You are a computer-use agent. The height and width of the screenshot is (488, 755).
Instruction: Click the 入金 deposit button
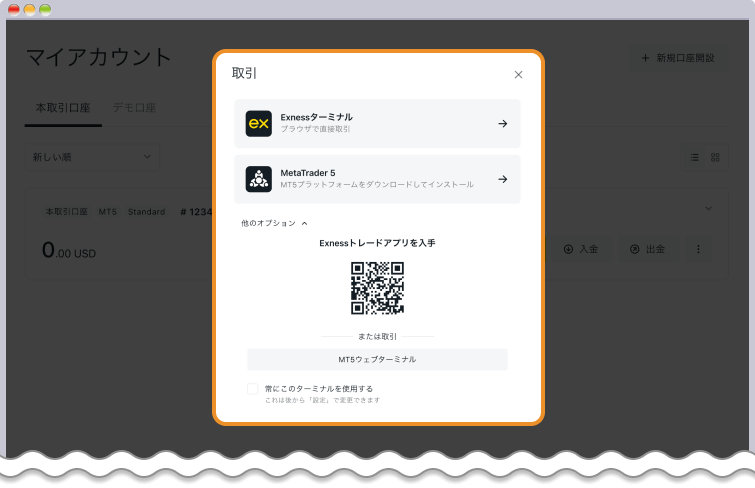[581, 249]
